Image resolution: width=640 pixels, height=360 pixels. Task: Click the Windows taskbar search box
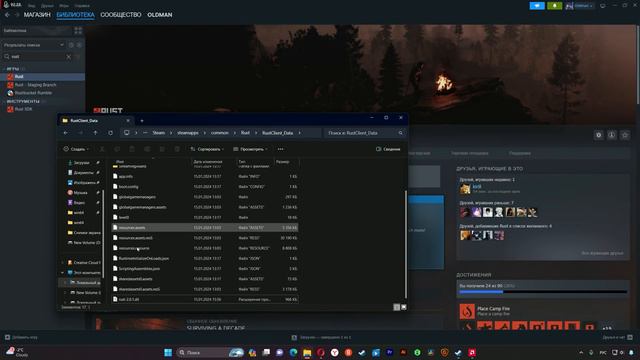click(211, 353)
